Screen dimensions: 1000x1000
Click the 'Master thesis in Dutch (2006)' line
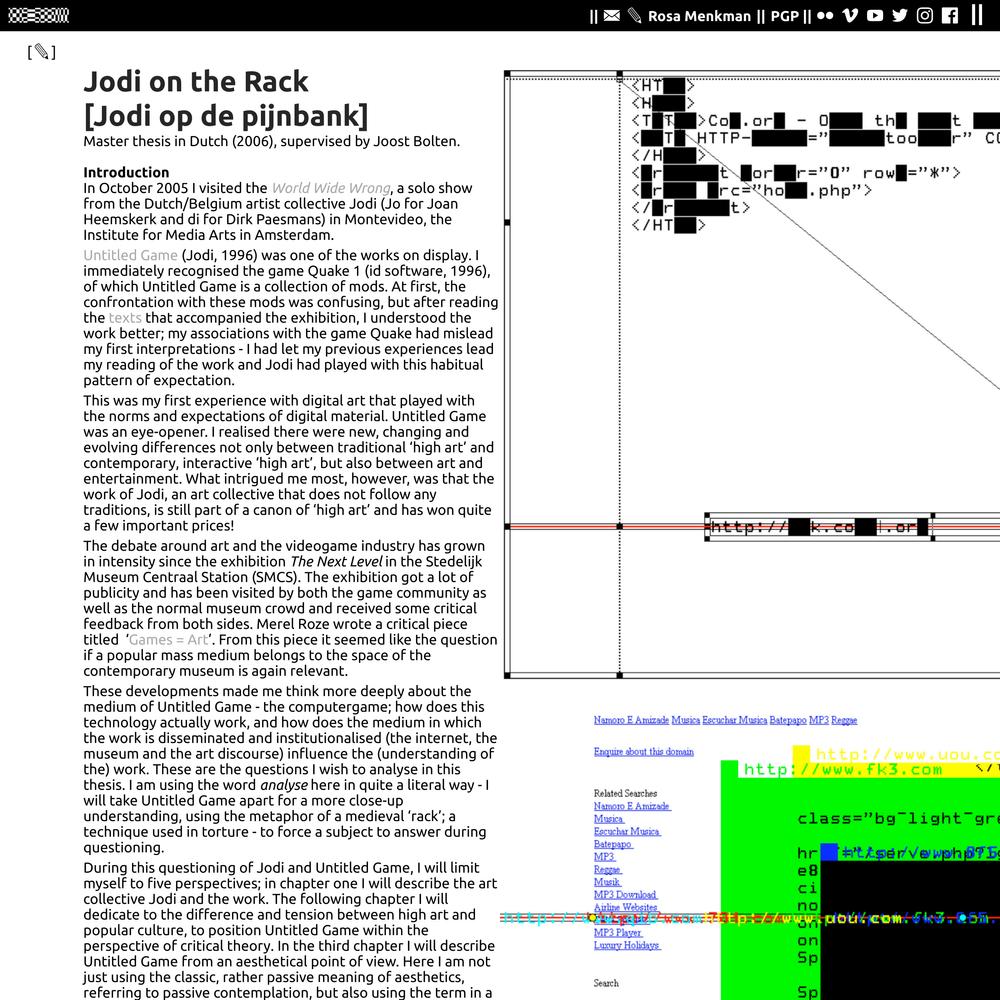pyautogui.click(x=272, y=141)
